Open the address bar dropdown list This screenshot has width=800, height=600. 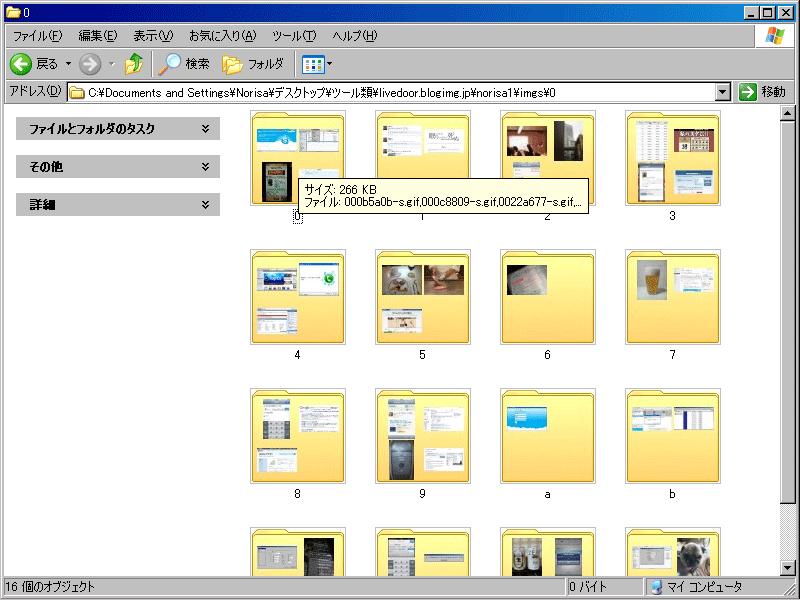point(722,92)
